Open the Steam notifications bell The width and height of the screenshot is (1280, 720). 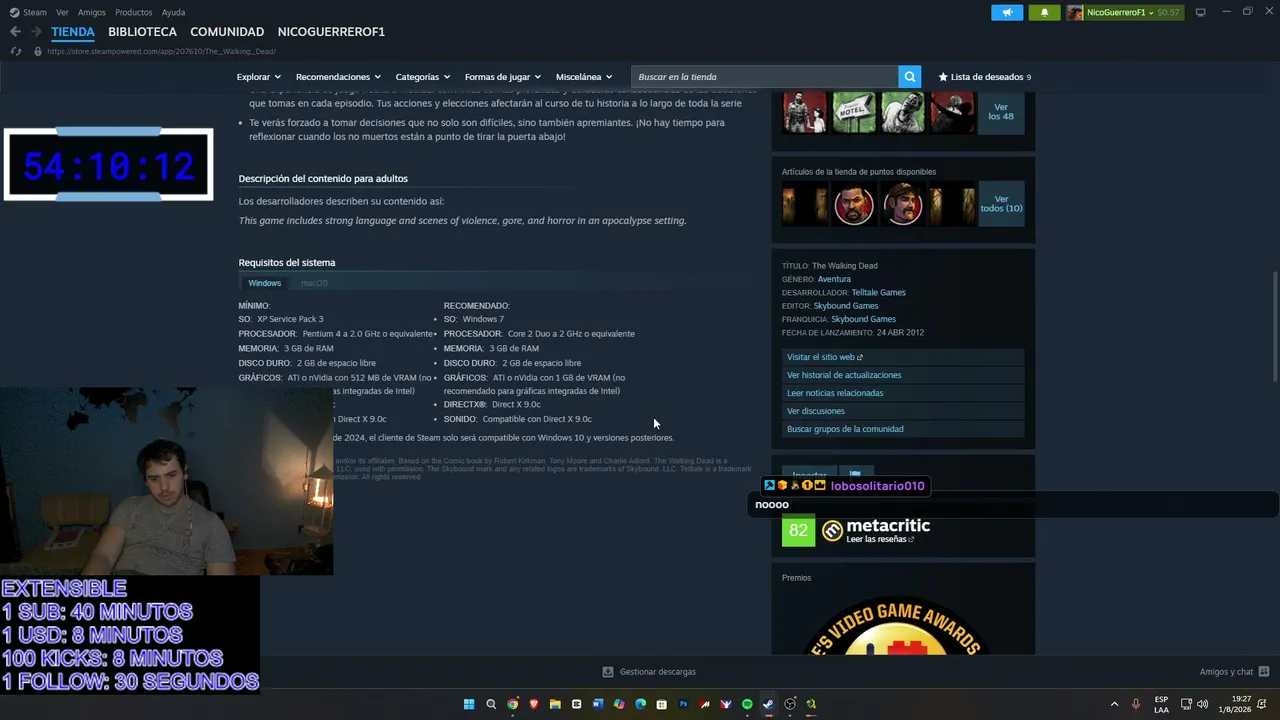1044,12
